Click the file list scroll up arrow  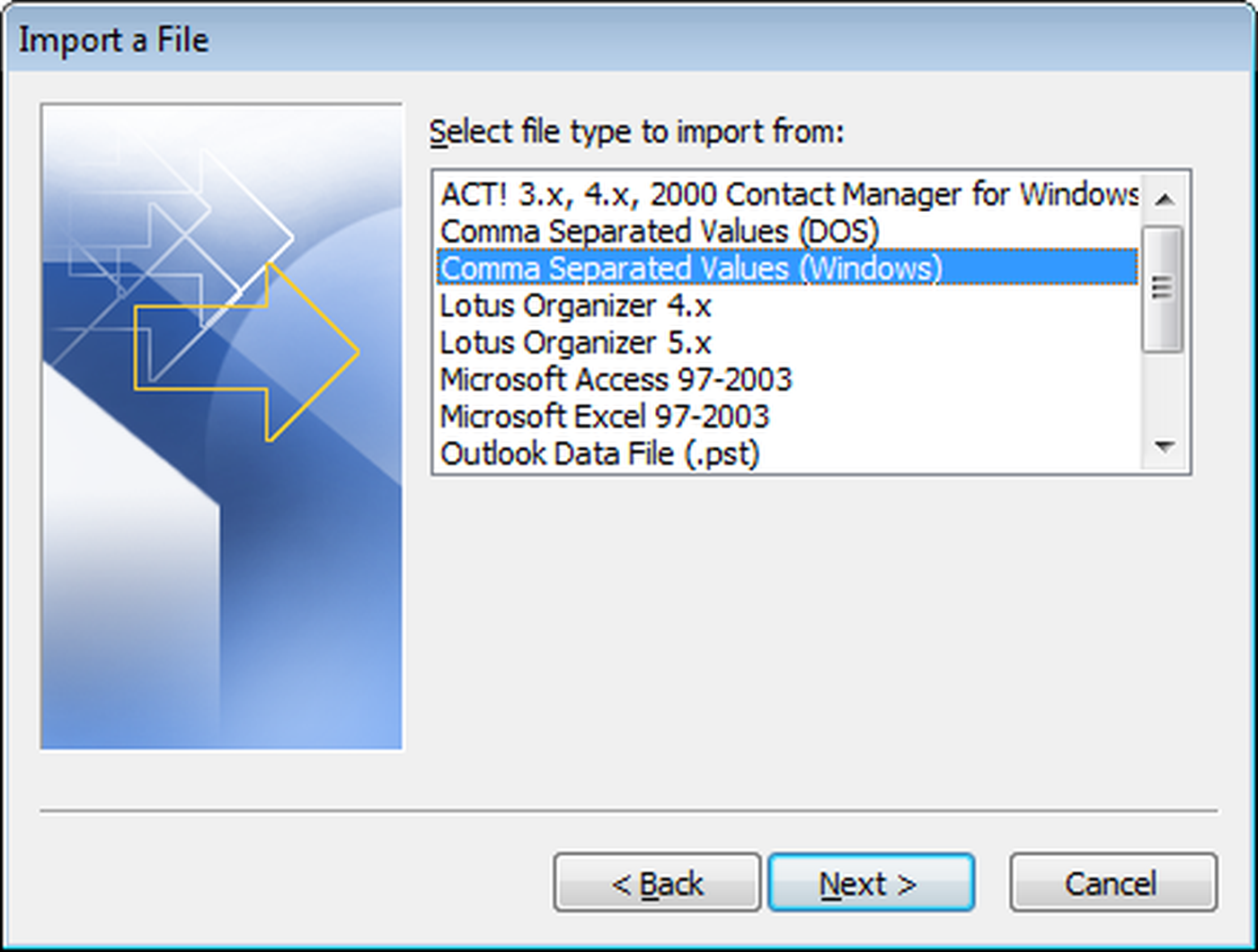[1165, 198]
